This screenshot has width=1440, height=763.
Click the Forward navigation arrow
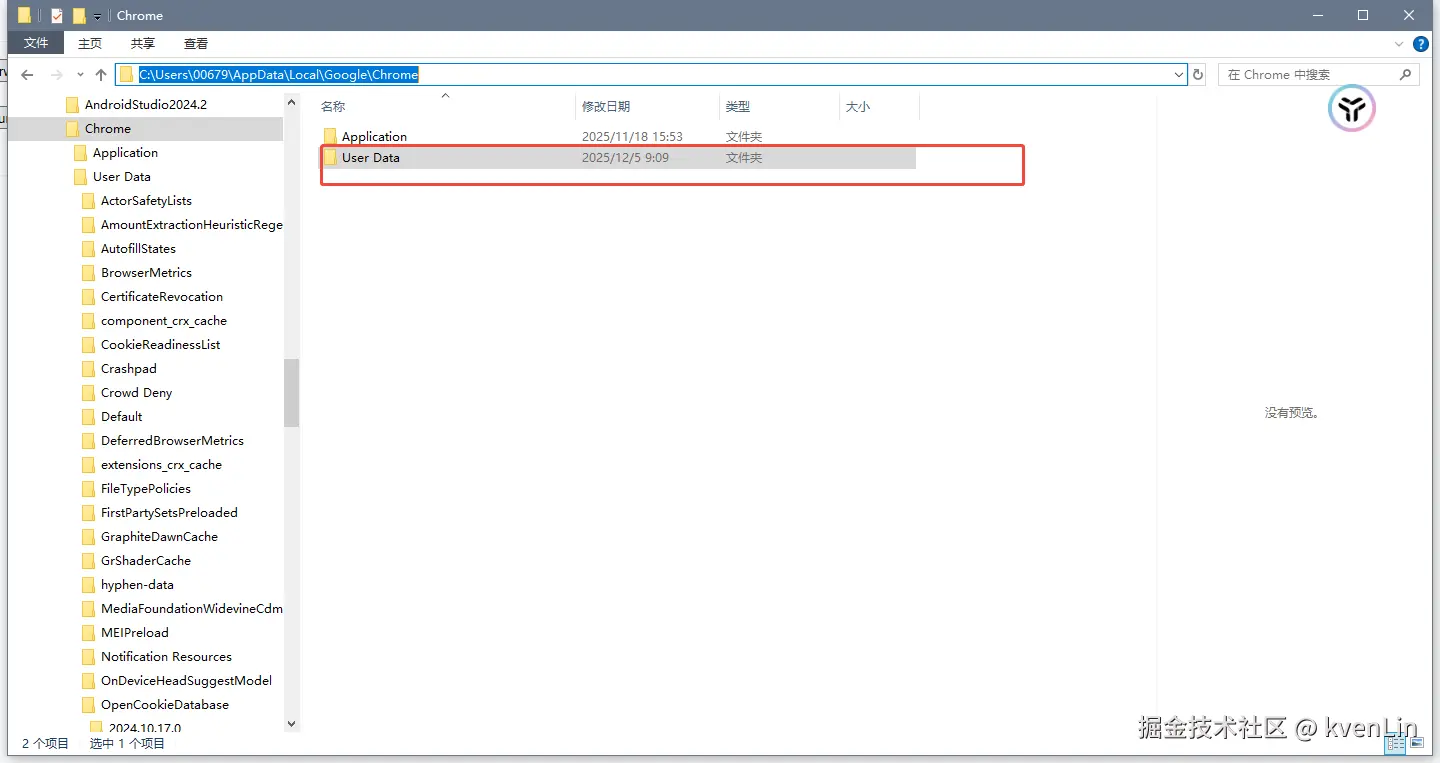(x=56, y=75)
